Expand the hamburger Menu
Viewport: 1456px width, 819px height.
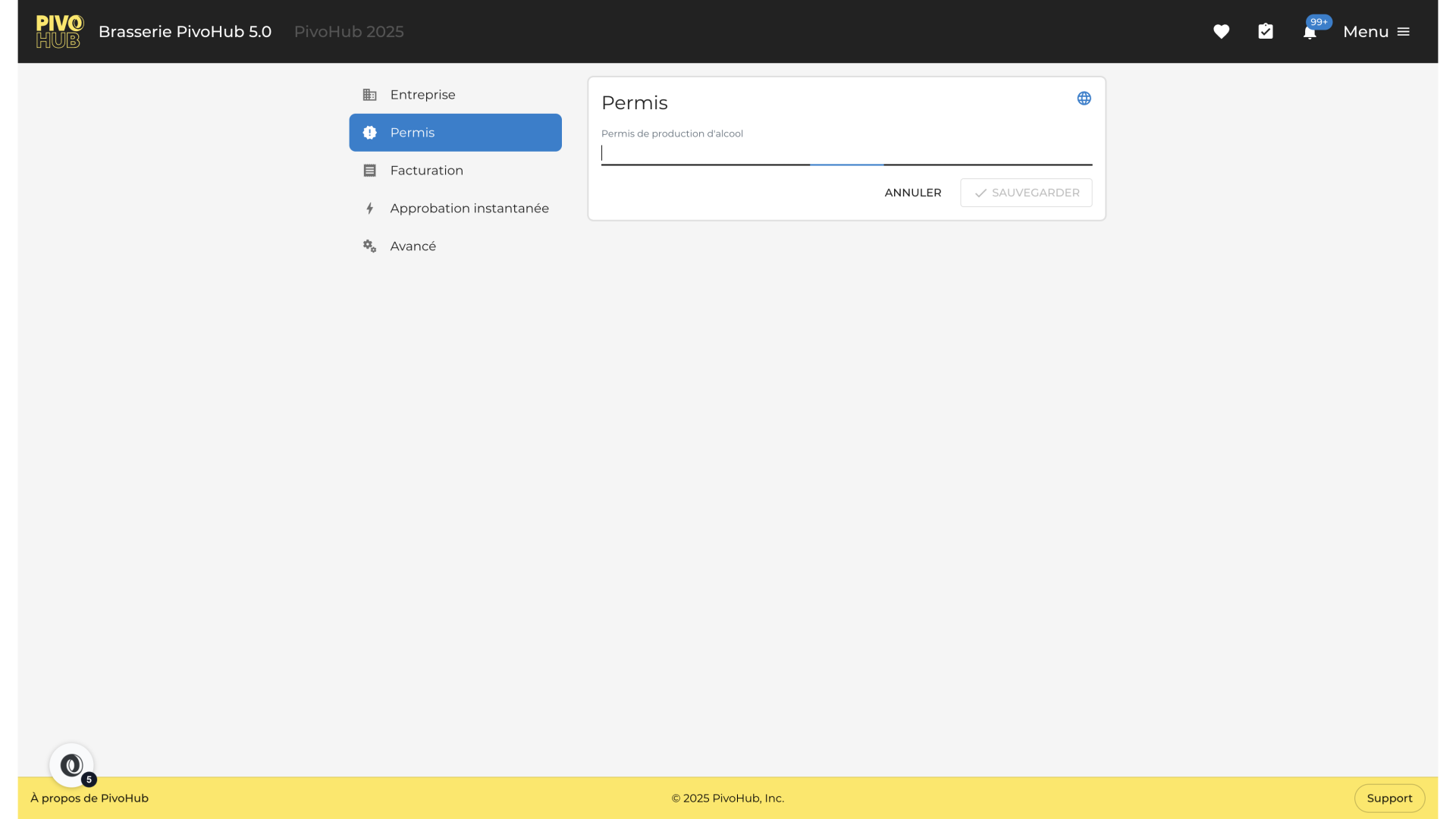[1376, 32]
